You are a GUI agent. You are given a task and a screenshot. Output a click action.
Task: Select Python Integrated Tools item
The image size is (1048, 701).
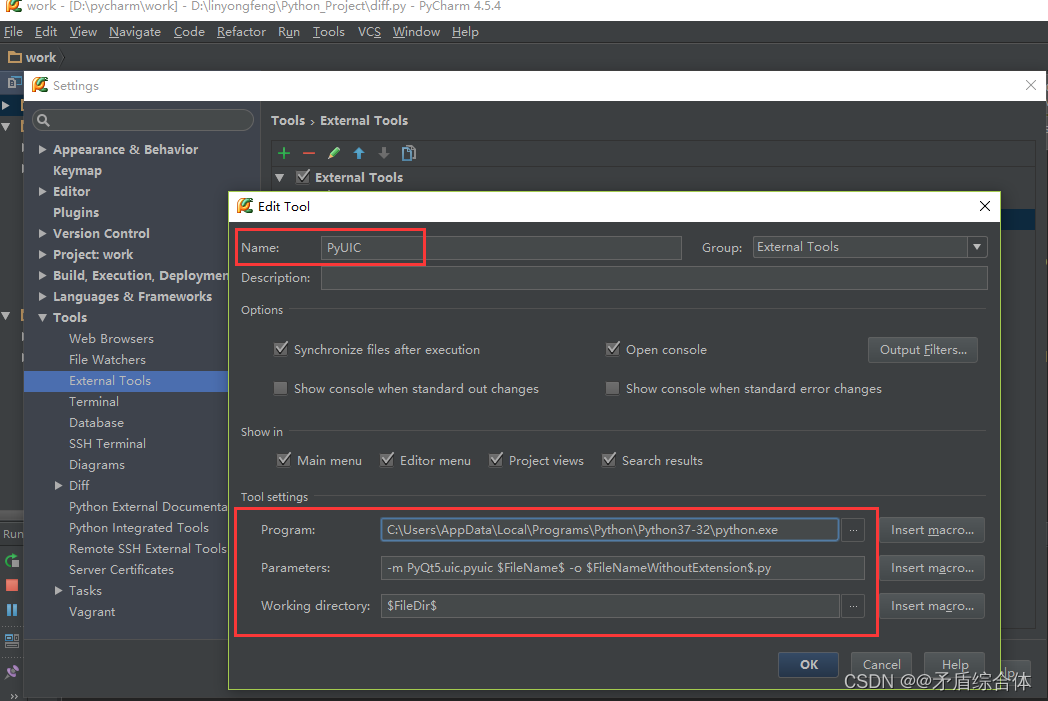139,528
